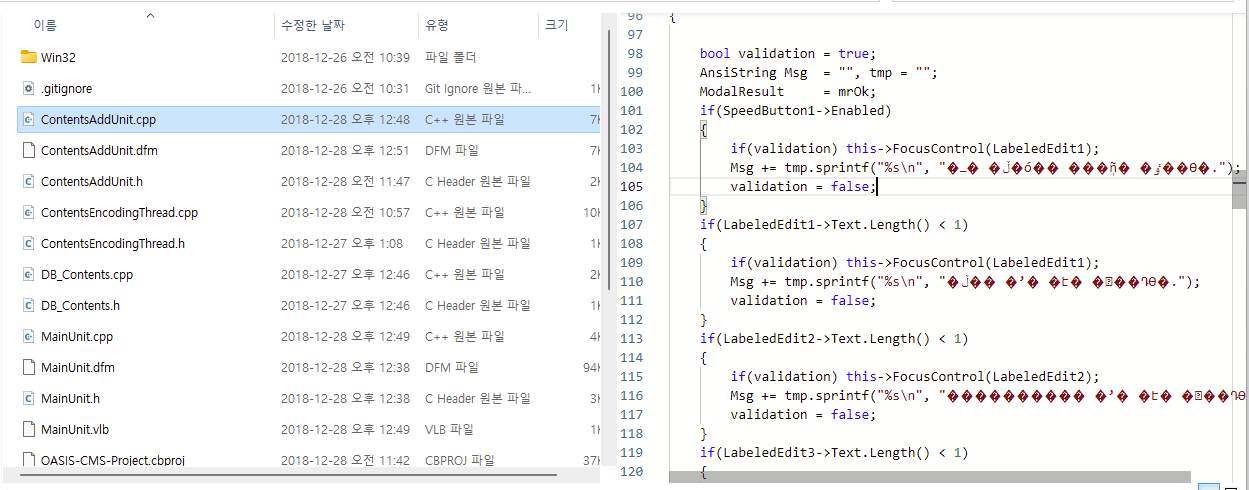Click the if(LabeledEdit1->Text.Length() < 1) line
Screen dimensions: 1249x490
coord(834,224)
